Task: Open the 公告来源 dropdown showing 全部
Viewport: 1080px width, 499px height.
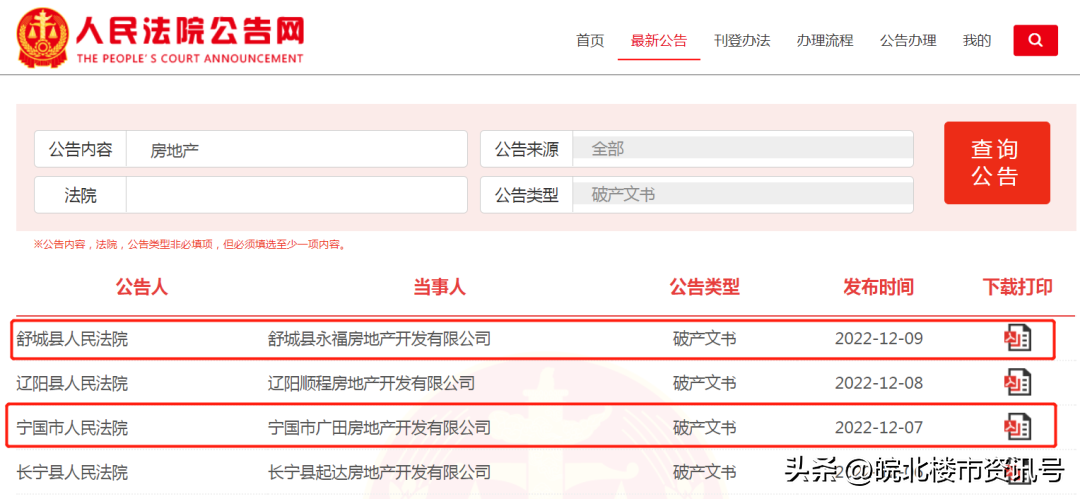Action: (x=742, y=149)
